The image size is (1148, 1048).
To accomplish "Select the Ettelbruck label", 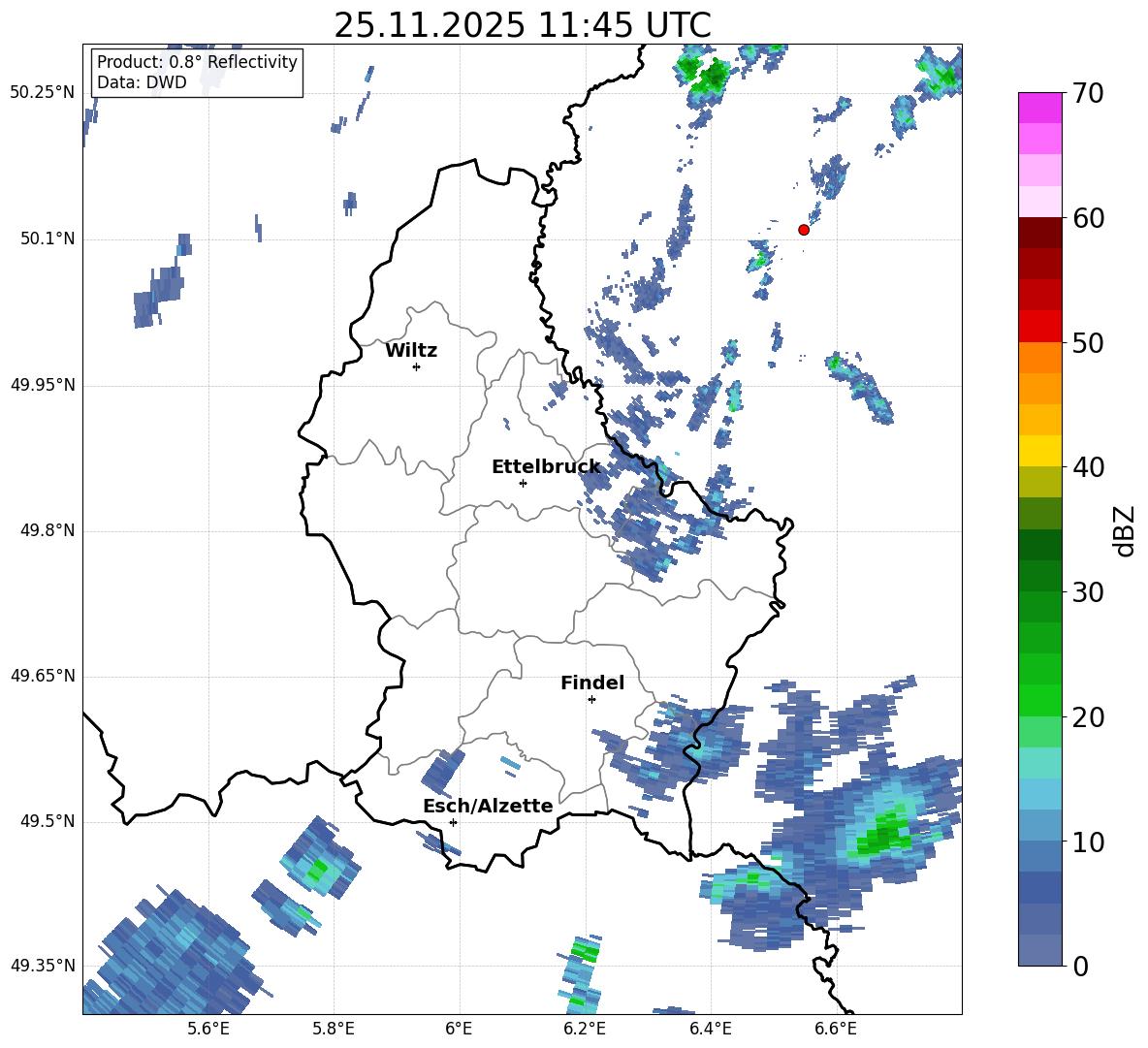I will (546, 467).
